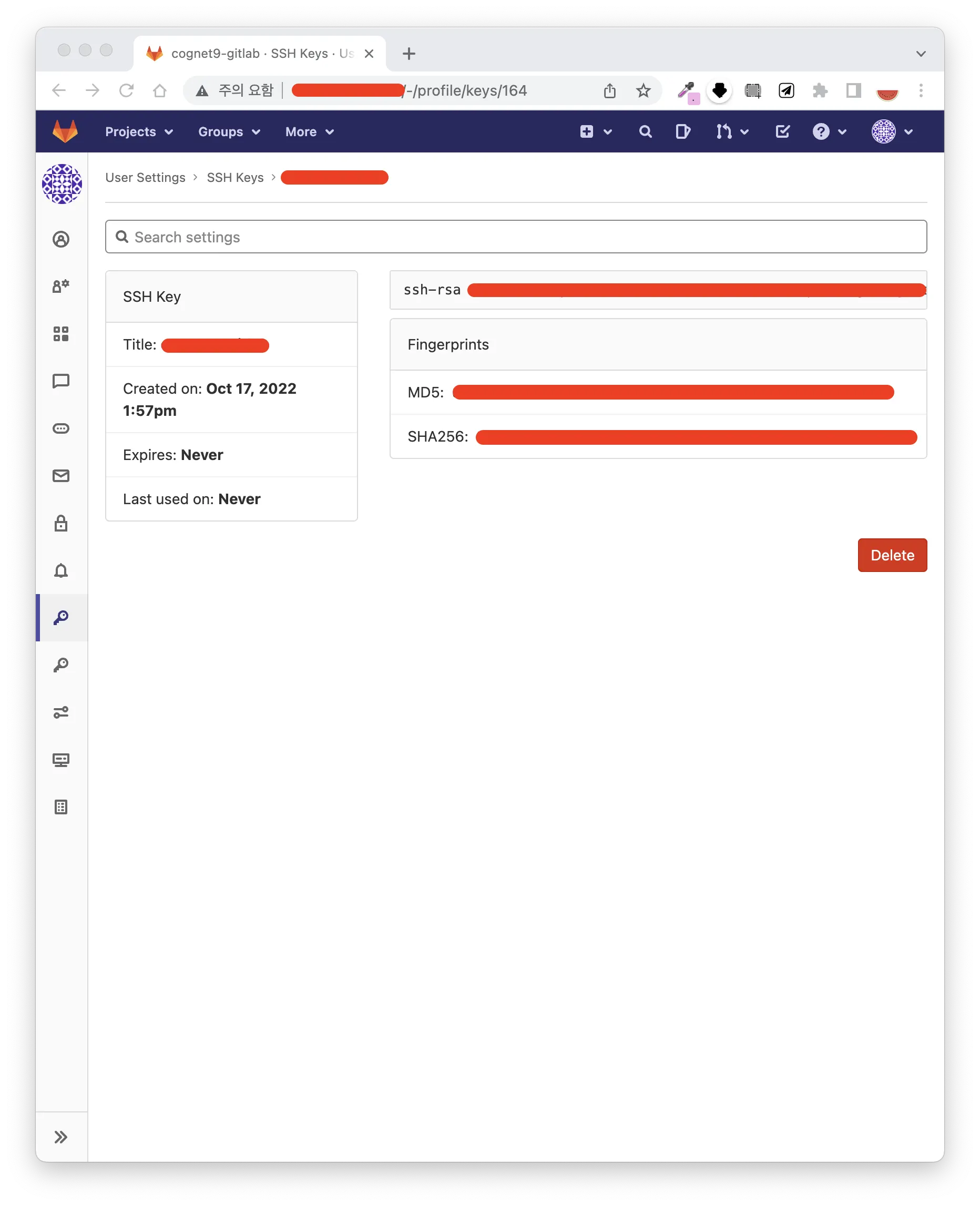980x1206 pixels.
Task: Open the Help question mark menu
Action: tap(829, 131)
